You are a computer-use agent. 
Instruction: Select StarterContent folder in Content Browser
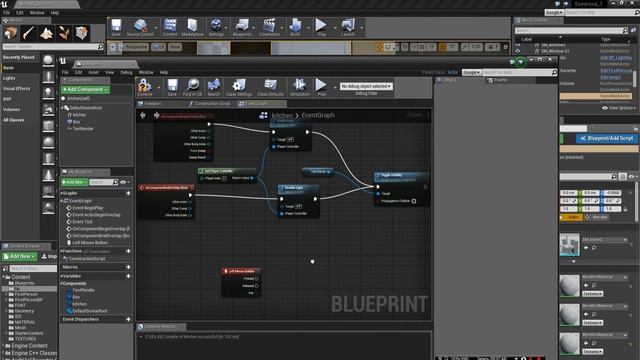tap(29, 333)
